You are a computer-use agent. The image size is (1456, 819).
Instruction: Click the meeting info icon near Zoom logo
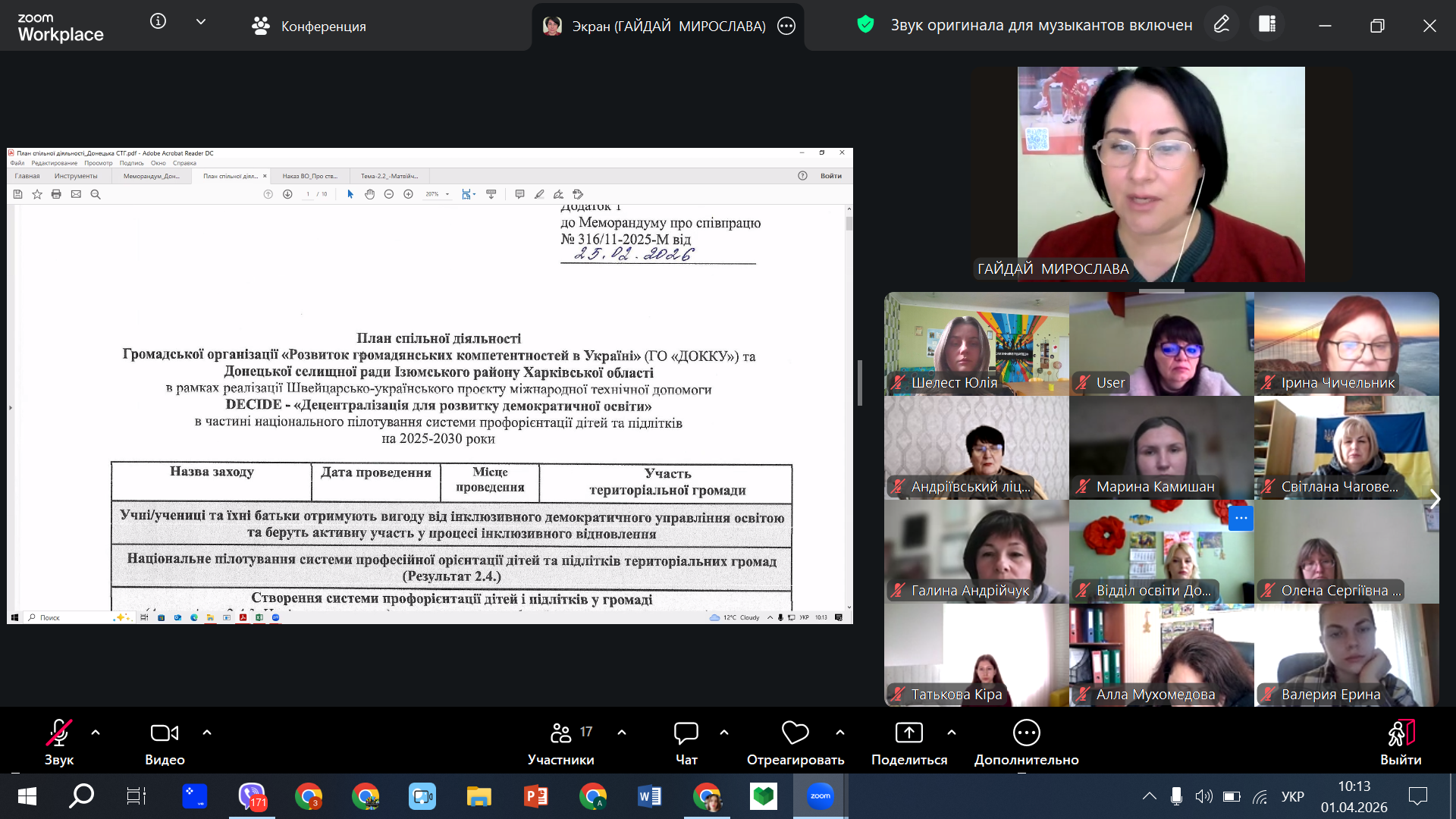coord(158,21)
